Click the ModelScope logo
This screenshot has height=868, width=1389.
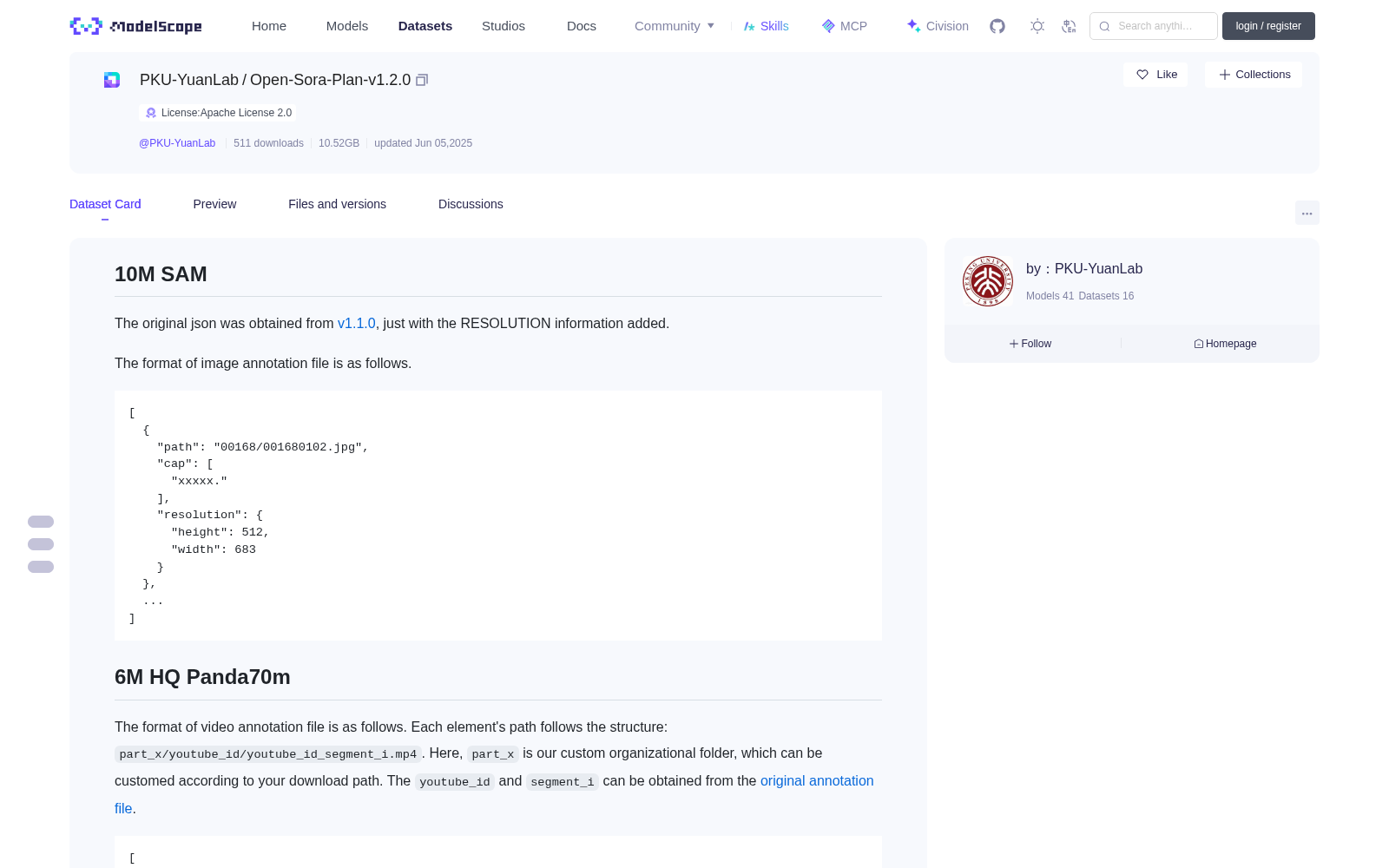[x=136, y=26]
